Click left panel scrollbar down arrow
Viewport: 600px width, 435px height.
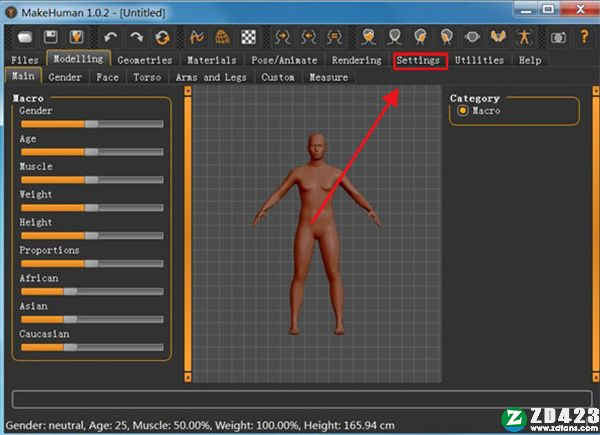coord(188,378)
